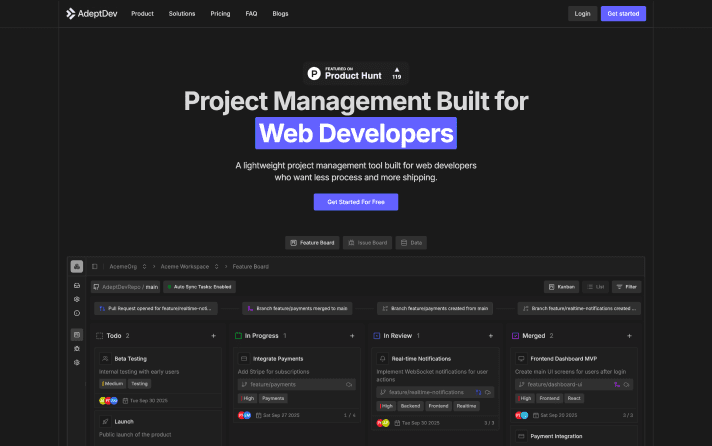Click the Medium priority tag on Beta Testing
The image size is (712, 446).
[112, 384]
